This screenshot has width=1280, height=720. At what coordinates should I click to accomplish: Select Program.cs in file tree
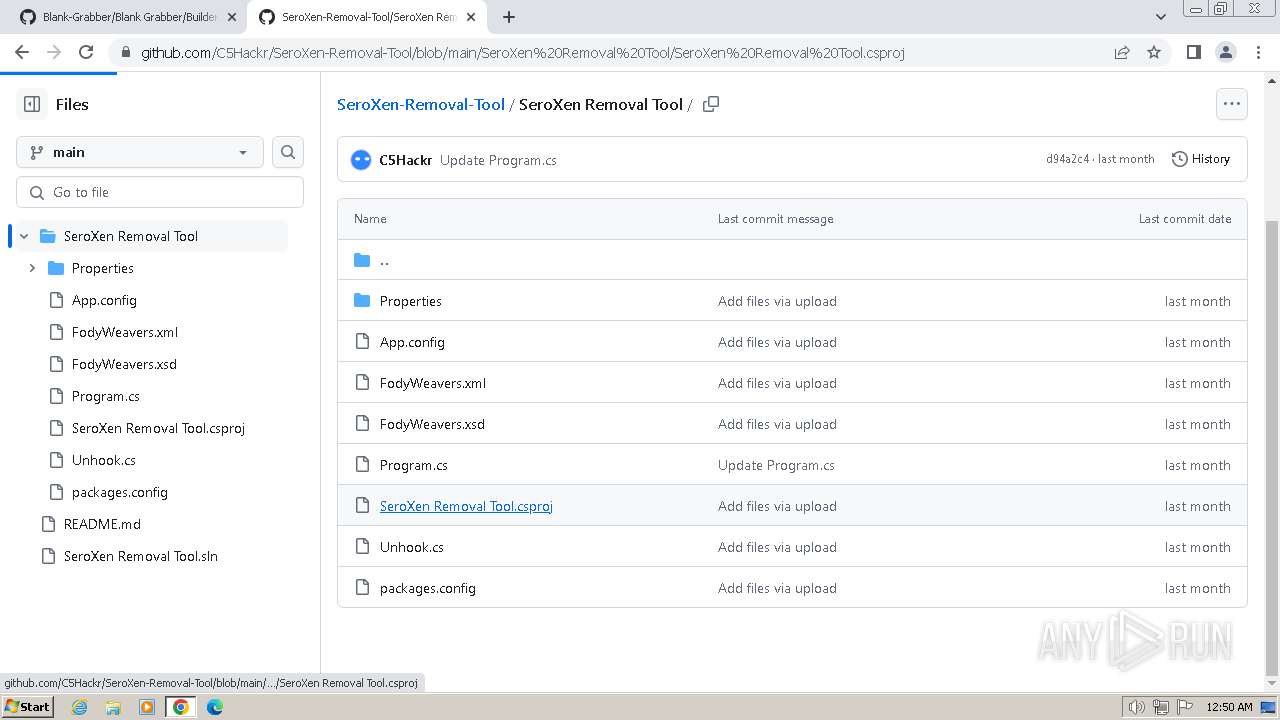point(106,396)
